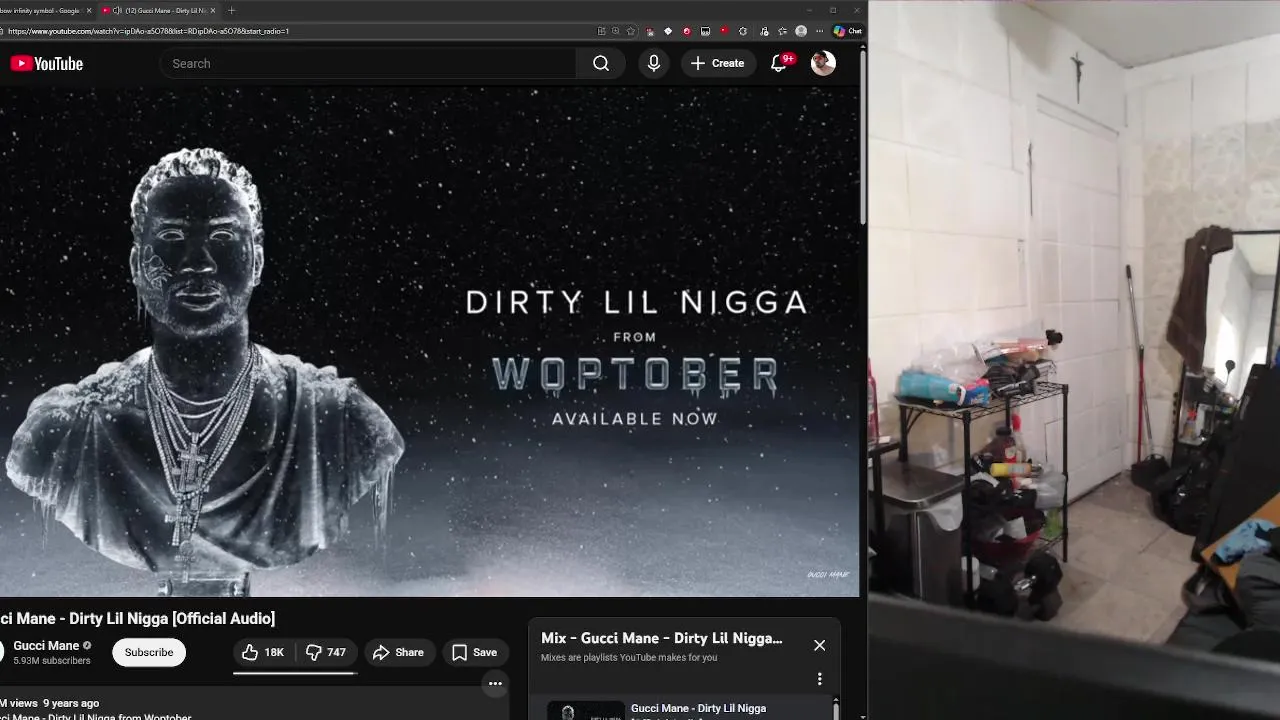
Task: Save the video to a playlist
Action: (x=475, y=652)
